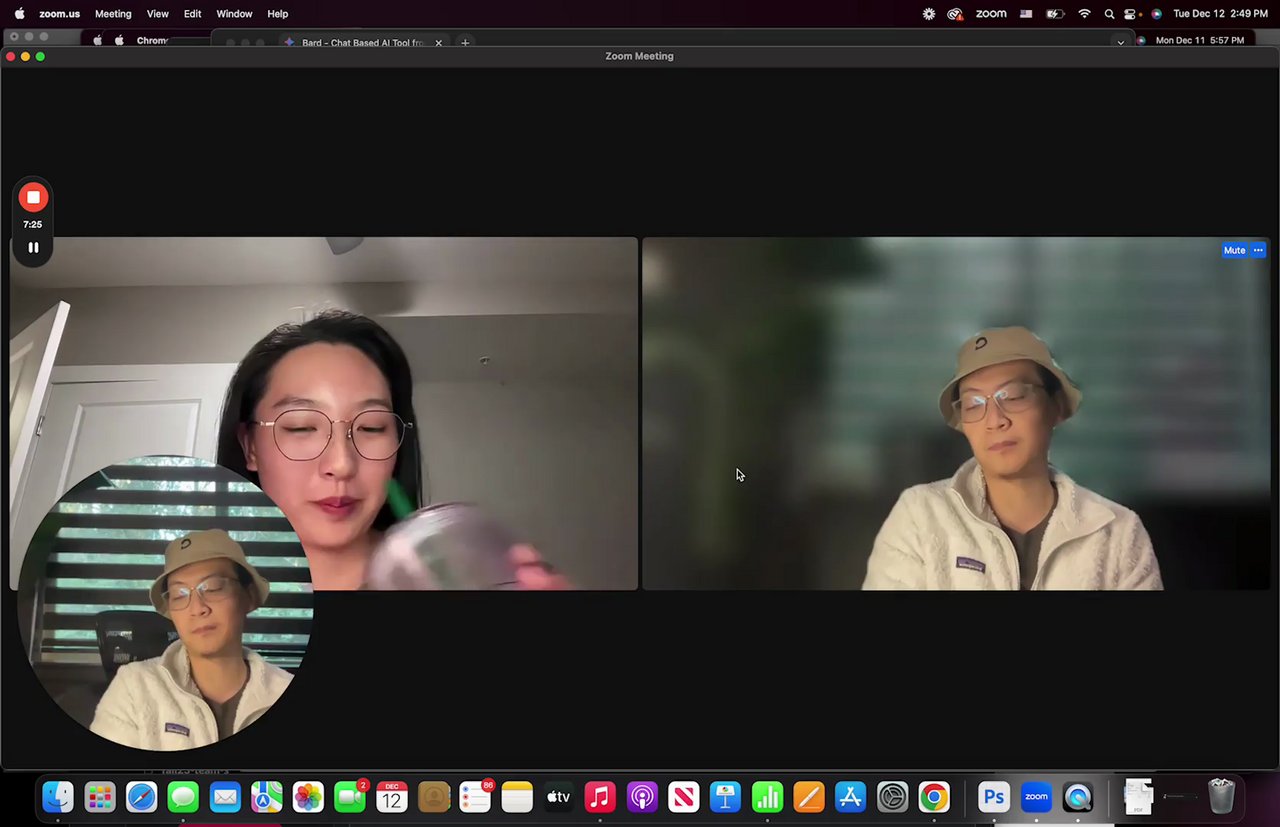Click the Zoom status item in menu bar
1280x827 pixels.
(x=991, y=14)
